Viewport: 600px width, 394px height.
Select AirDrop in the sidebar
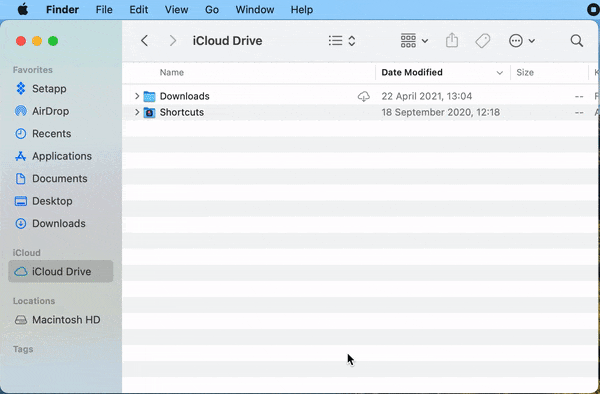[x=60, y=111]
